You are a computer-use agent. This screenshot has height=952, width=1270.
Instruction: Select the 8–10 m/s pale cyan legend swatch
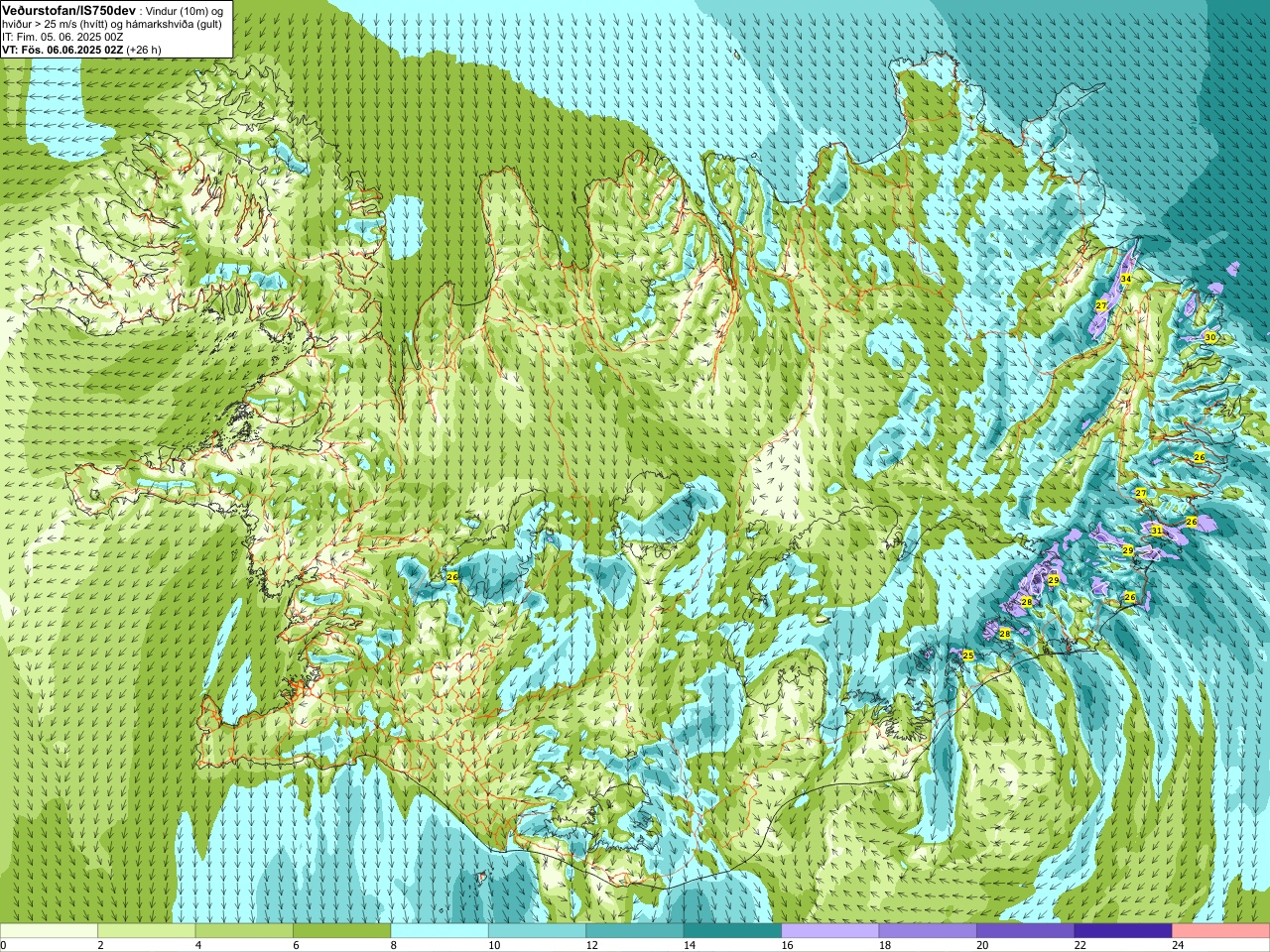tap(440, 931)
